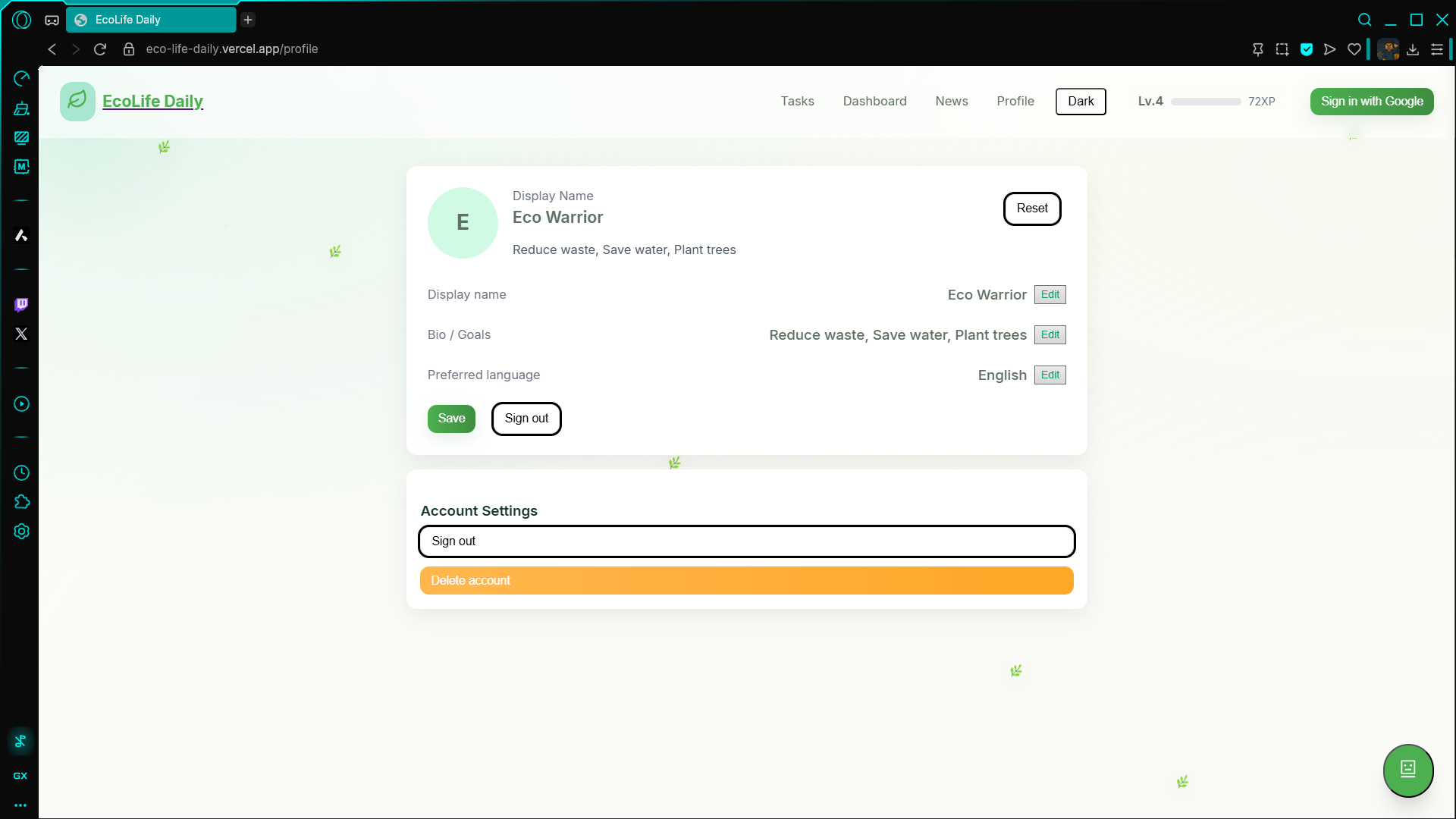
Task: Open sidebar settings gear icon
Action: pos(21,532)
